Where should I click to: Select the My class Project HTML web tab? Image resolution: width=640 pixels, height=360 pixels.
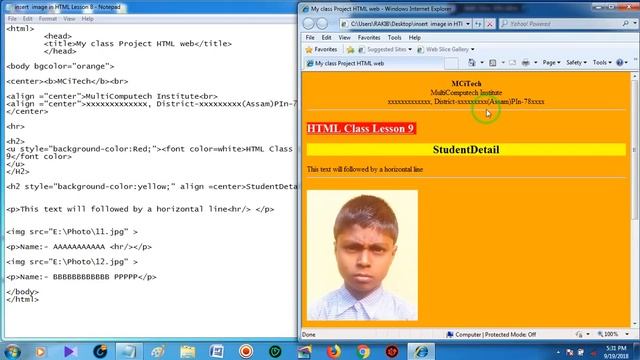click(373, 63)
